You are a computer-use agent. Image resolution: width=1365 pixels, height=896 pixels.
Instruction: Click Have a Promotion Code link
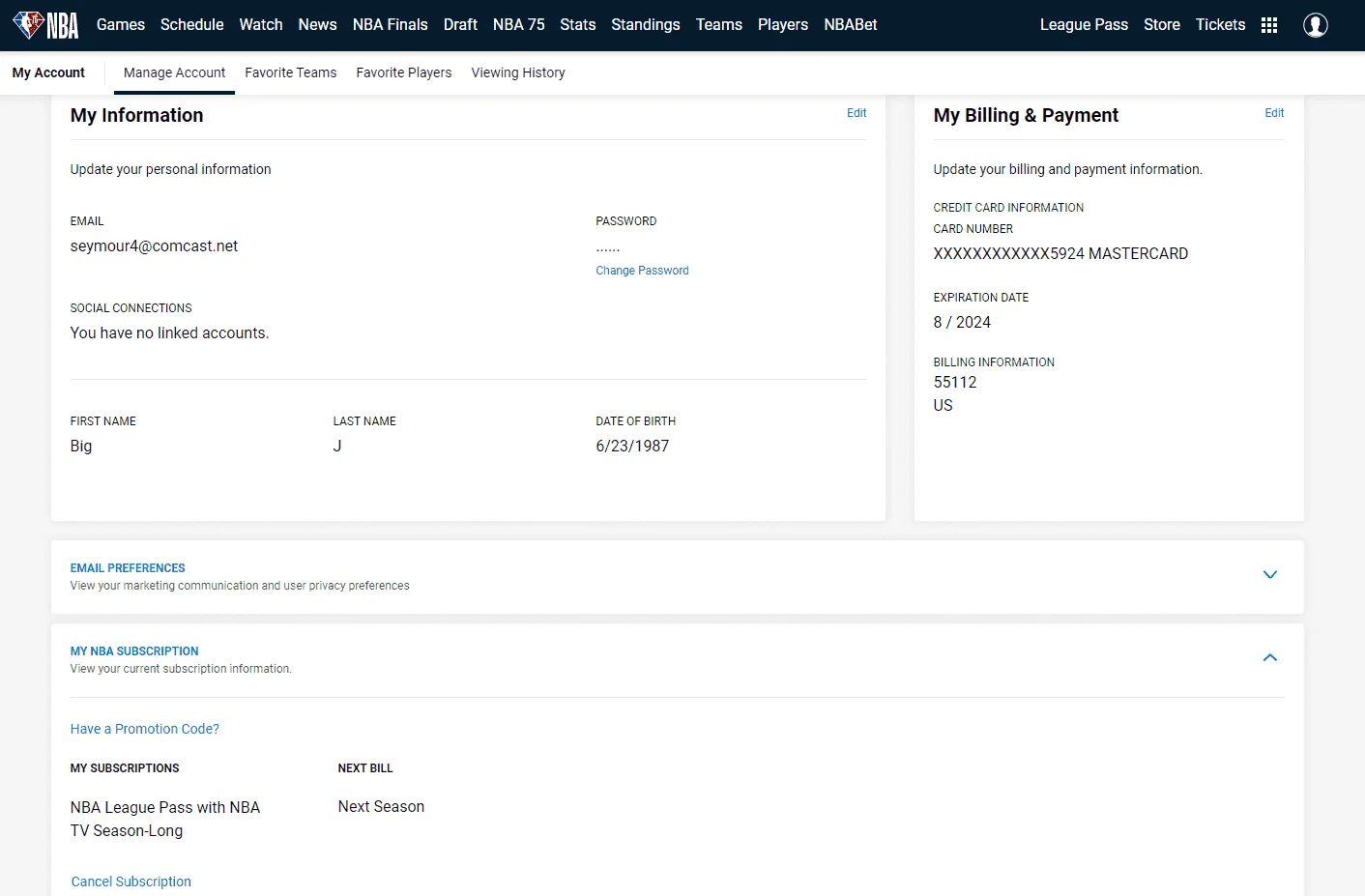tap(145, 729)
